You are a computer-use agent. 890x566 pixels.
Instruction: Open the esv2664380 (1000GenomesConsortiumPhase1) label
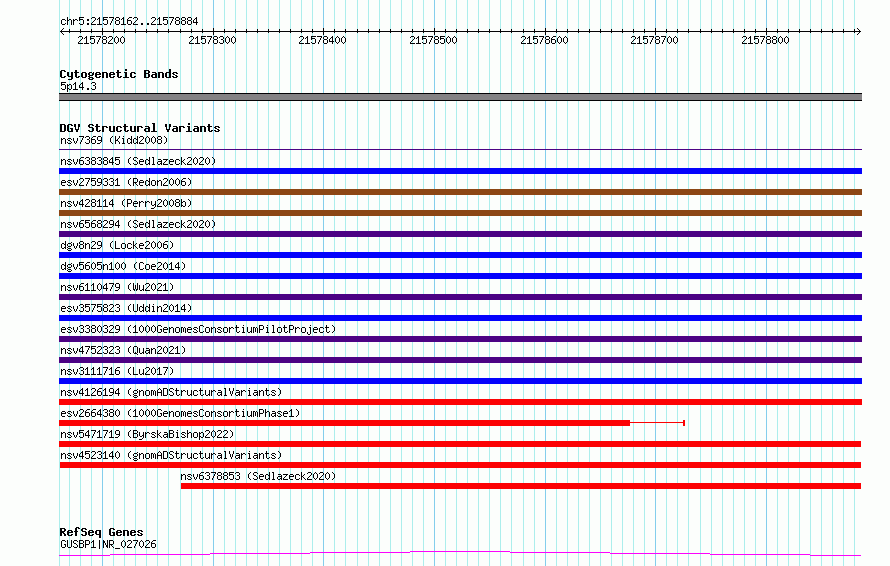click(180, 413)
